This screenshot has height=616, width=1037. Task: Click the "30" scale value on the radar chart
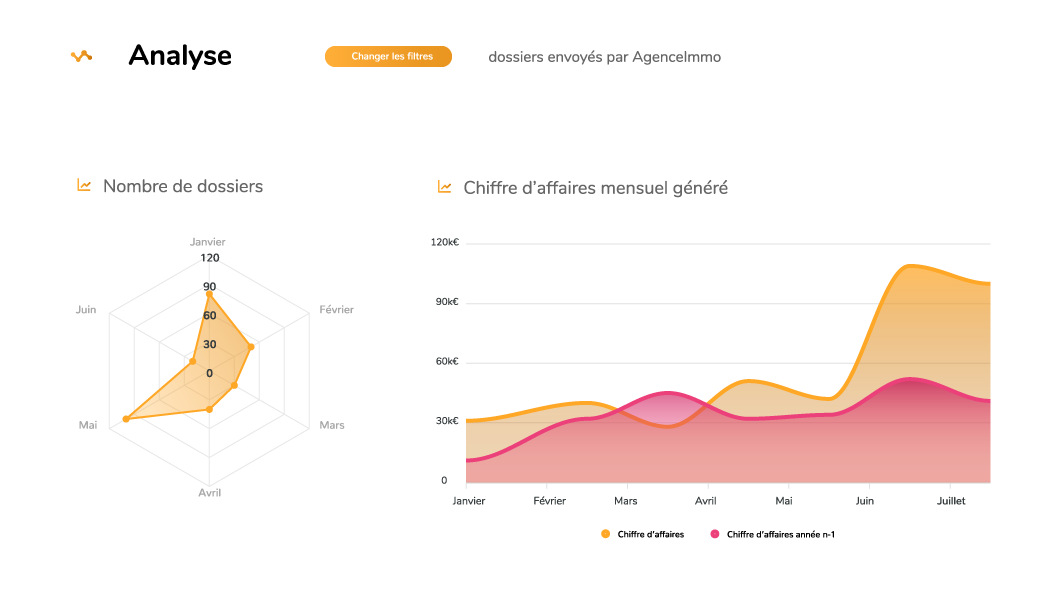(210, 344)
